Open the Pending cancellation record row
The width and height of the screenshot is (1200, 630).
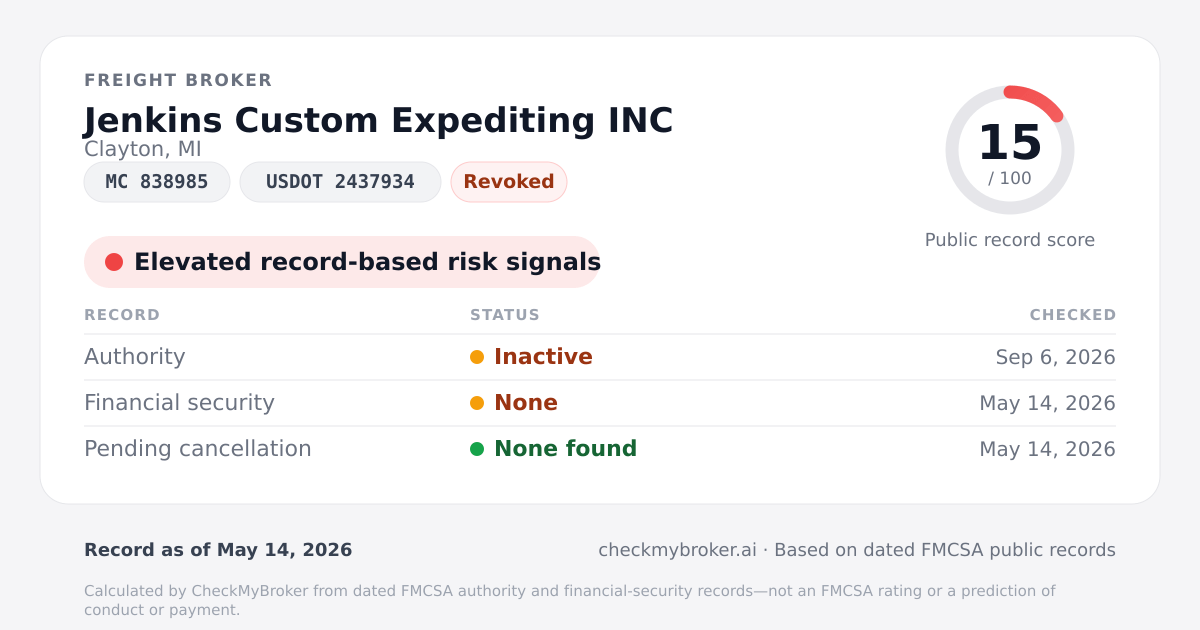click(x=600, y=449)
